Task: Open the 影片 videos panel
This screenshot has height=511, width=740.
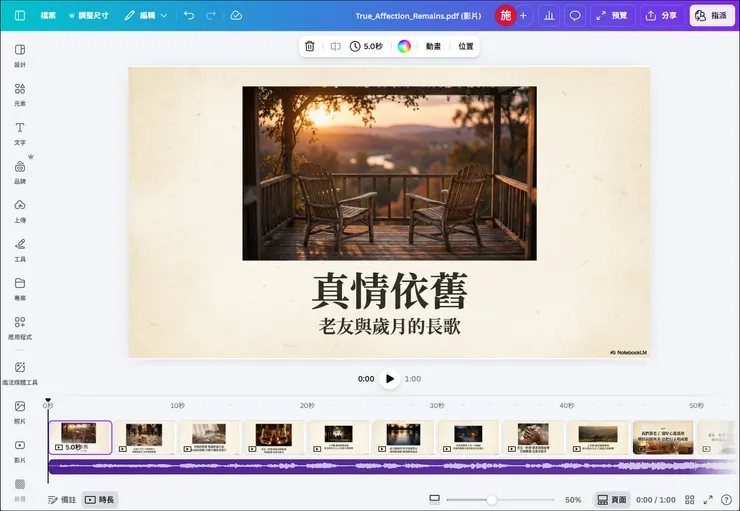Action: (x=20, y=451)
